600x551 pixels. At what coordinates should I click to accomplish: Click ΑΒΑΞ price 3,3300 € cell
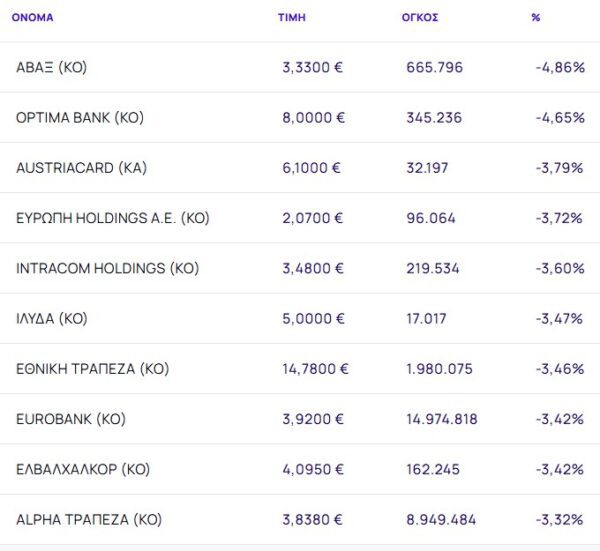pos(313,68)
